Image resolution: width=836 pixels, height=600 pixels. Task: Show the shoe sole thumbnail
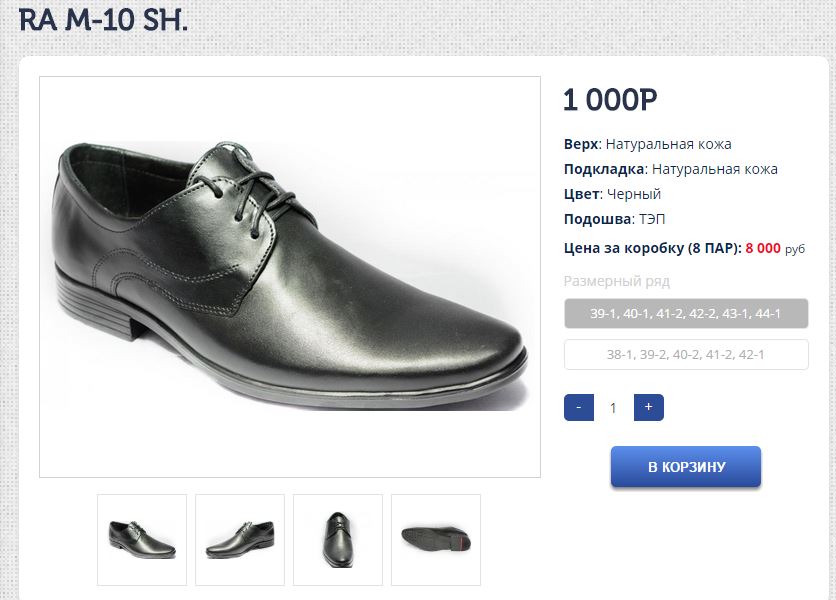click(x=436, y=540)
